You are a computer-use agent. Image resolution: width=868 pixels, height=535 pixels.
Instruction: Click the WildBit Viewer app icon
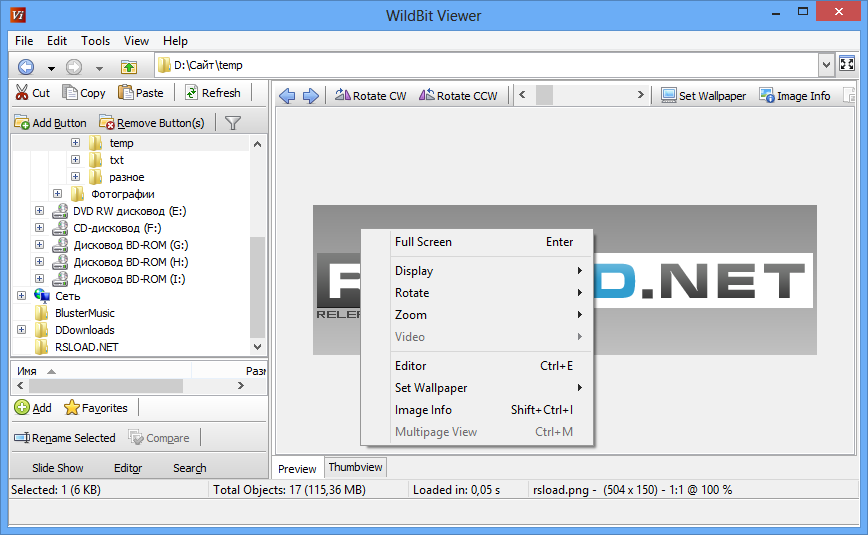pos(18,15)
